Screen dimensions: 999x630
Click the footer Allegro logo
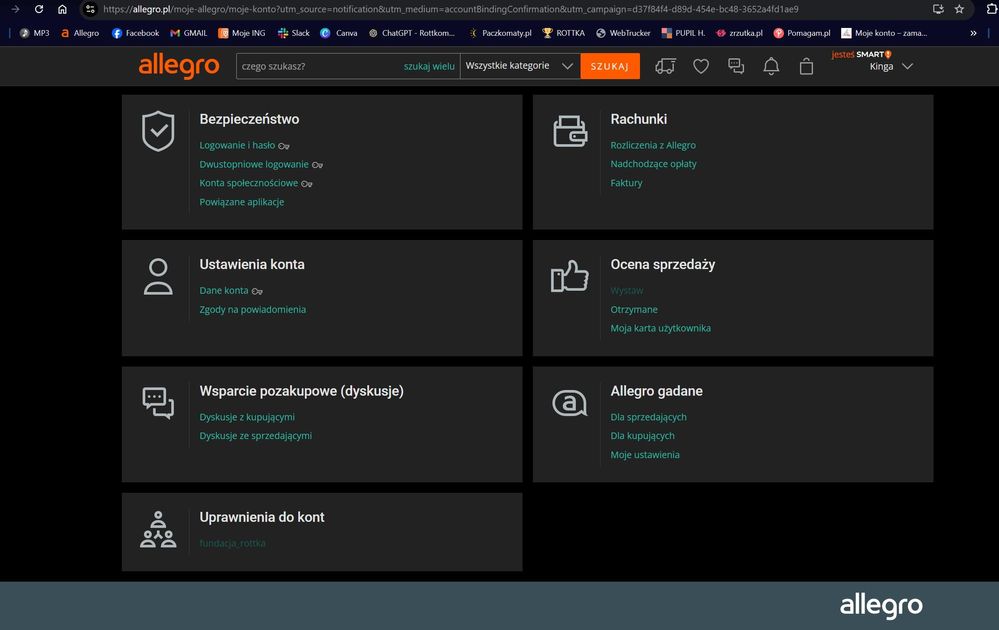(880, 606)
